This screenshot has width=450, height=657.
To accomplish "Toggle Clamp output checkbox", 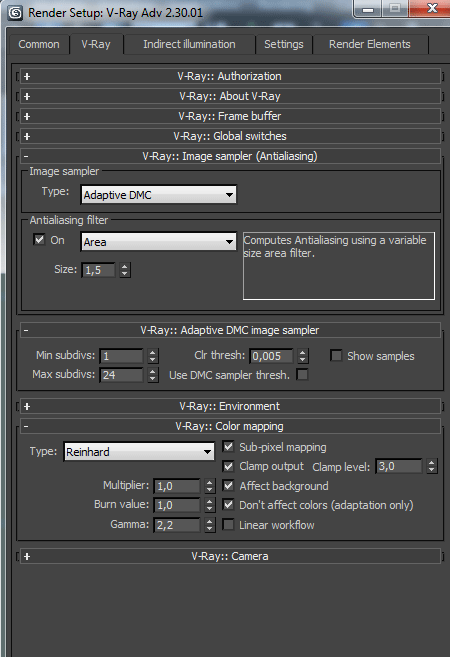I will click(228, 466).
